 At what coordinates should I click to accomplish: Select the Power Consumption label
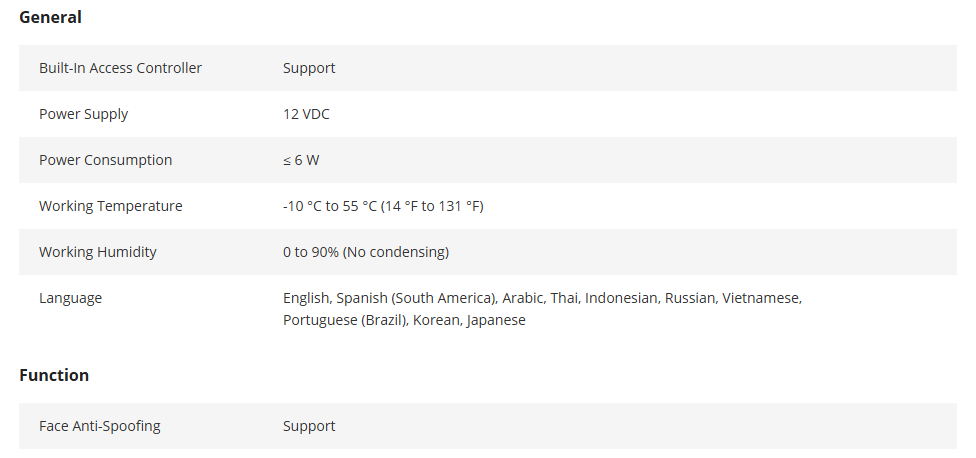click(105, 161)
